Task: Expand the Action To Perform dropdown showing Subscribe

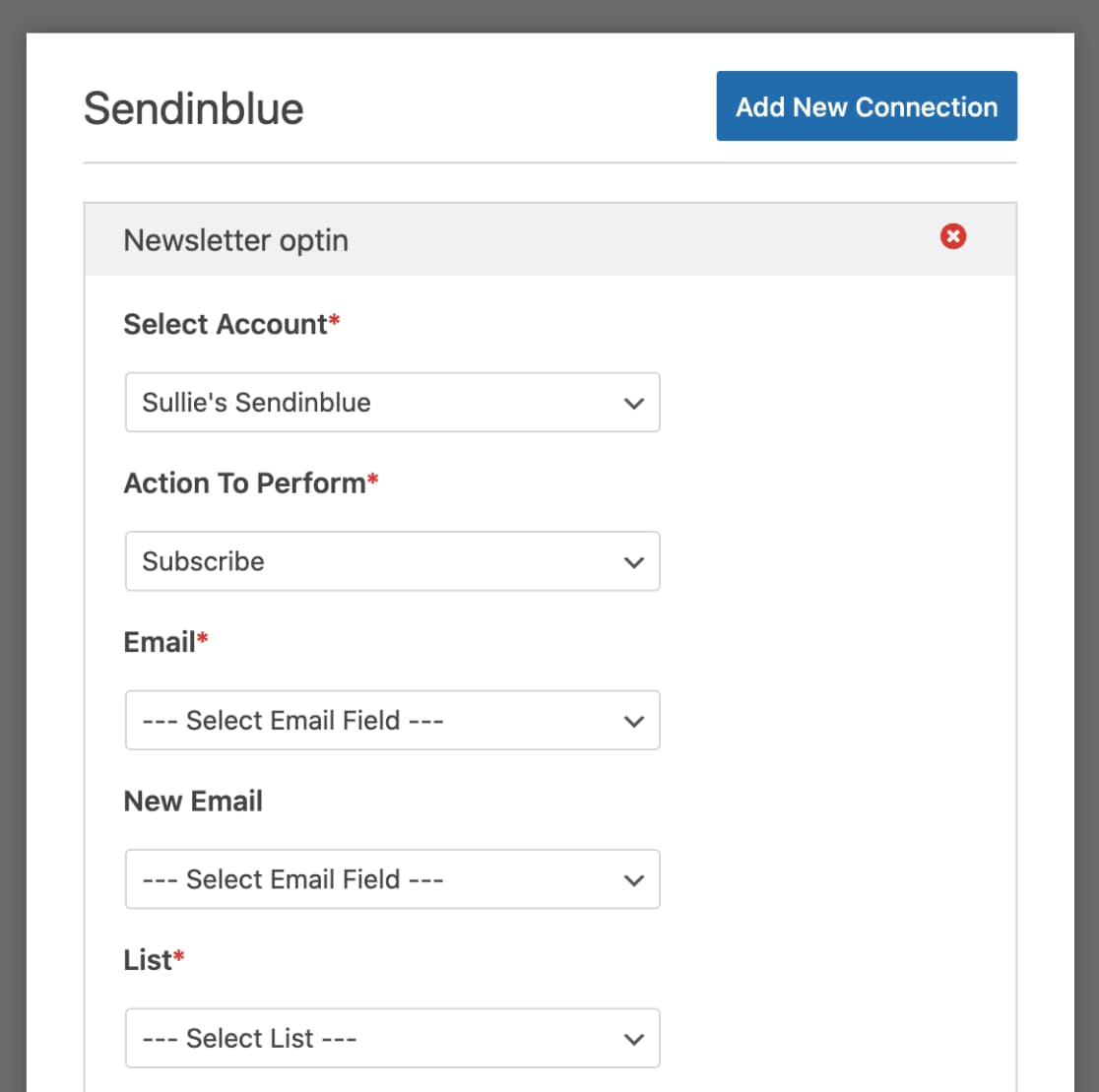Action: 392,561
